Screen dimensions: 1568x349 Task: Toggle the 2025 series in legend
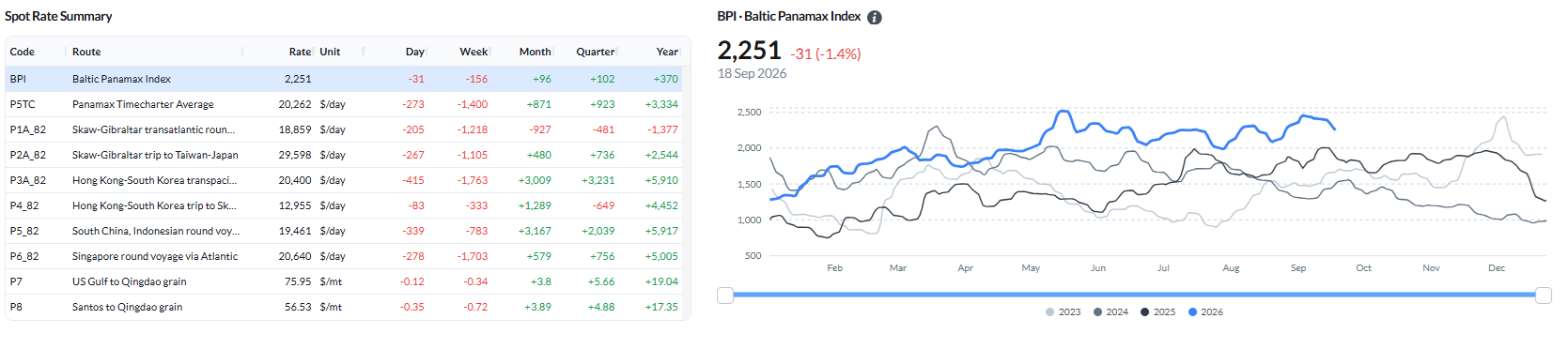1157,311
